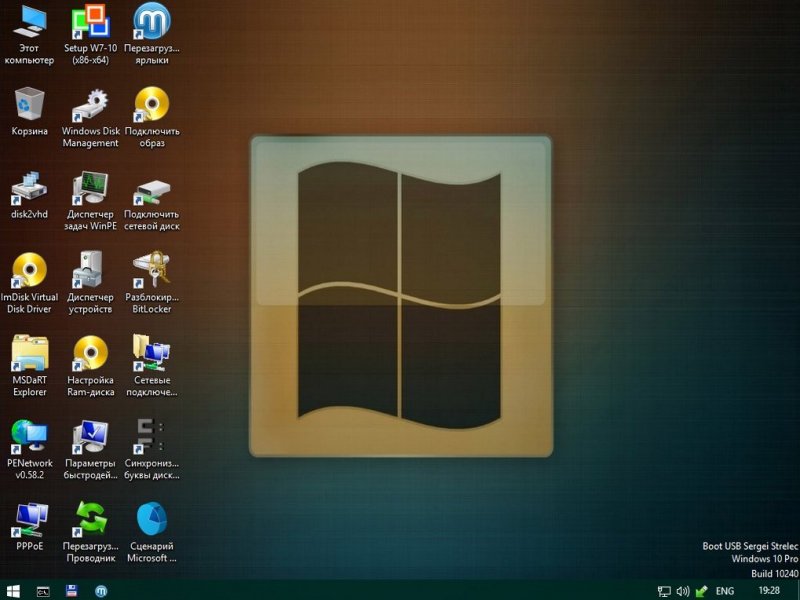This screenshot has width=800, height=600.
Task: Click the volume speaker tray icon
Action: 683,591
